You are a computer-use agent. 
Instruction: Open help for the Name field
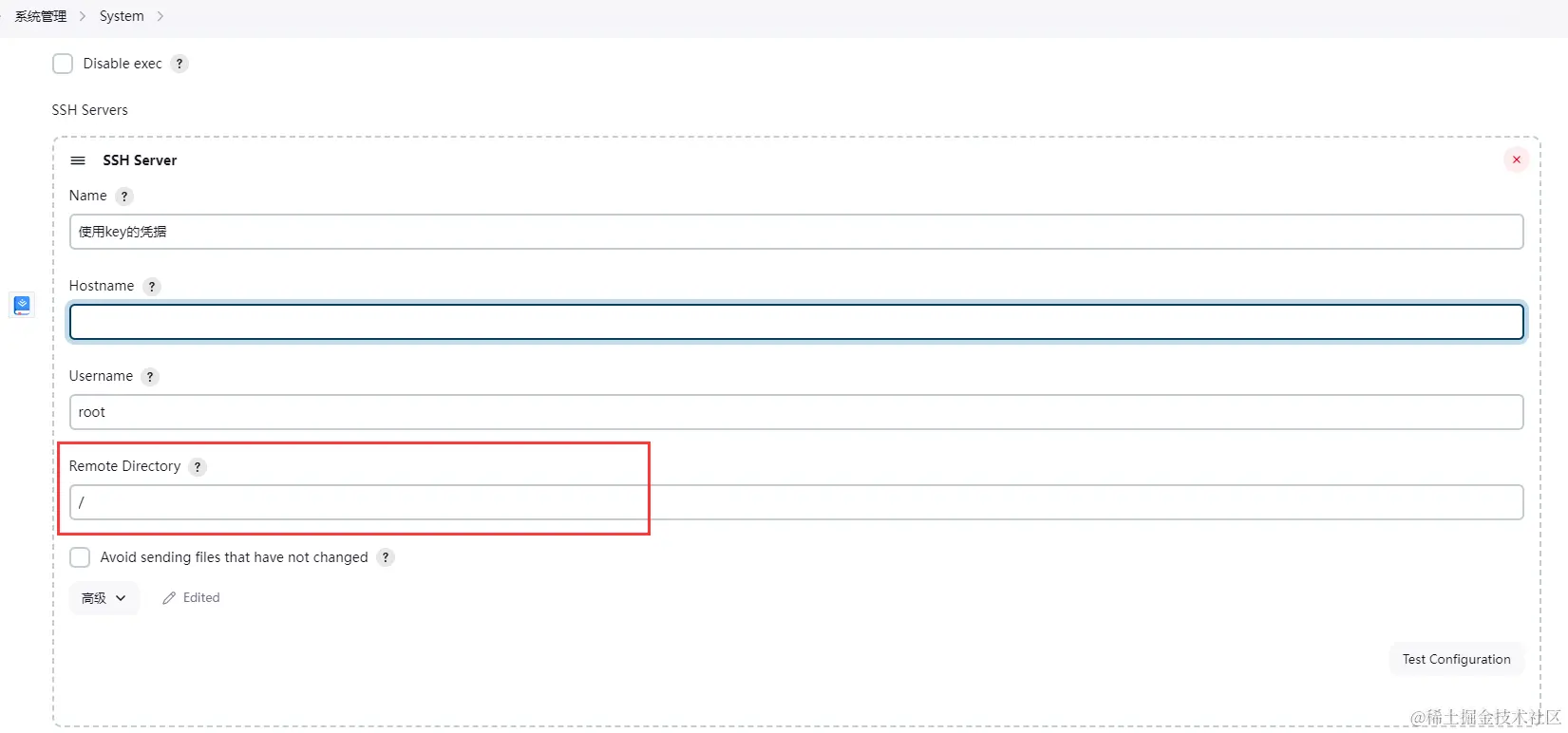pyautogui.click(x=124, y=197)
